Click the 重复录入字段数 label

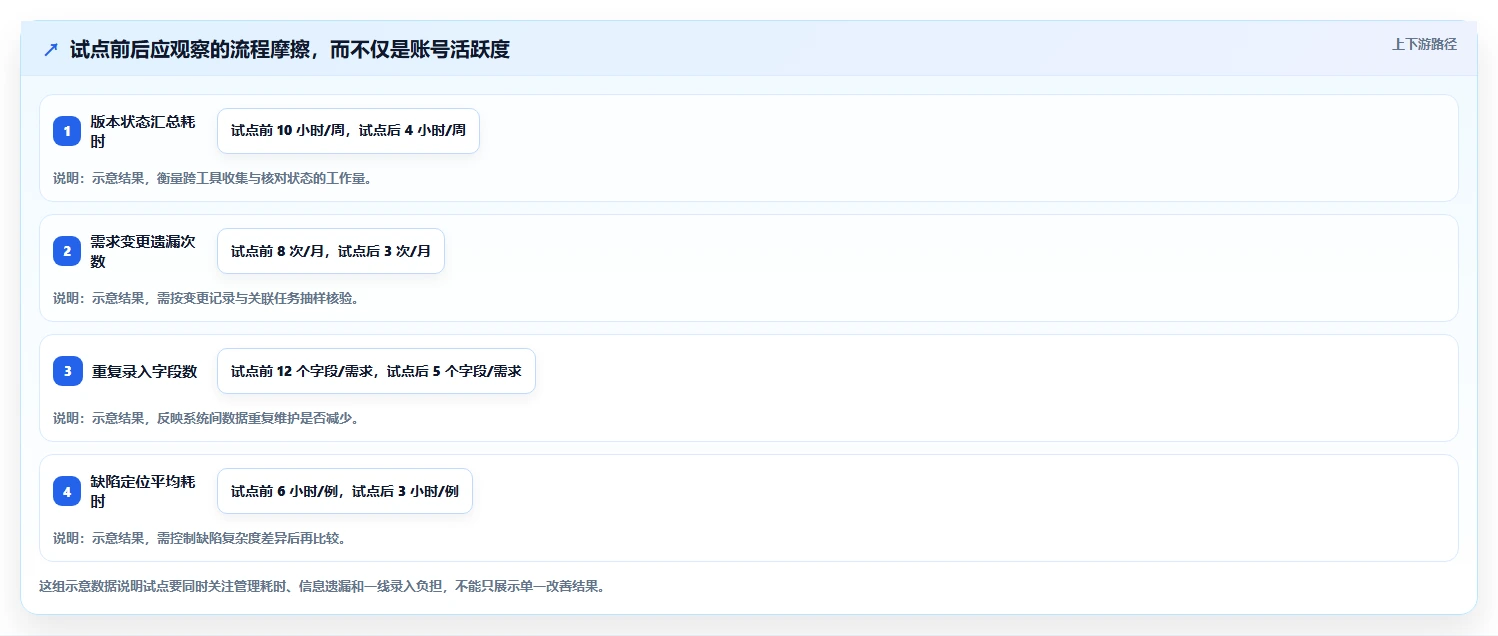pyautogui.click(x=144, y=371)
